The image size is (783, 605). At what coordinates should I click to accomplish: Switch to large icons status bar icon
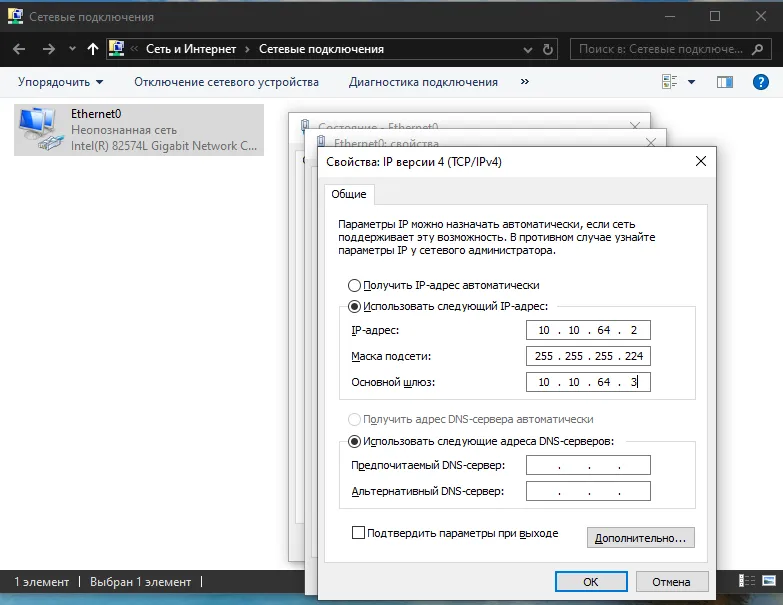pos(769,581)
